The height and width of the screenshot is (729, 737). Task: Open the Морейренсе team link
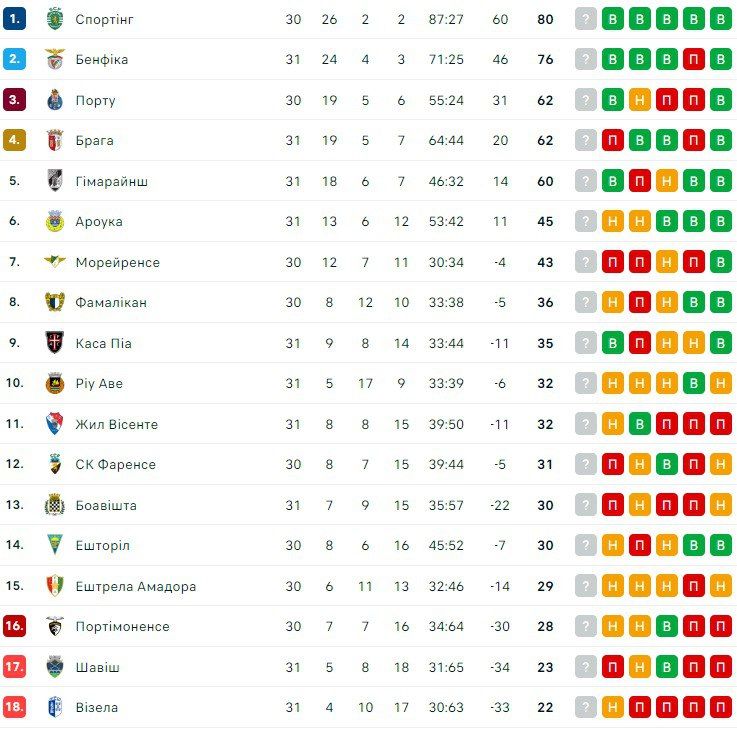117,262
